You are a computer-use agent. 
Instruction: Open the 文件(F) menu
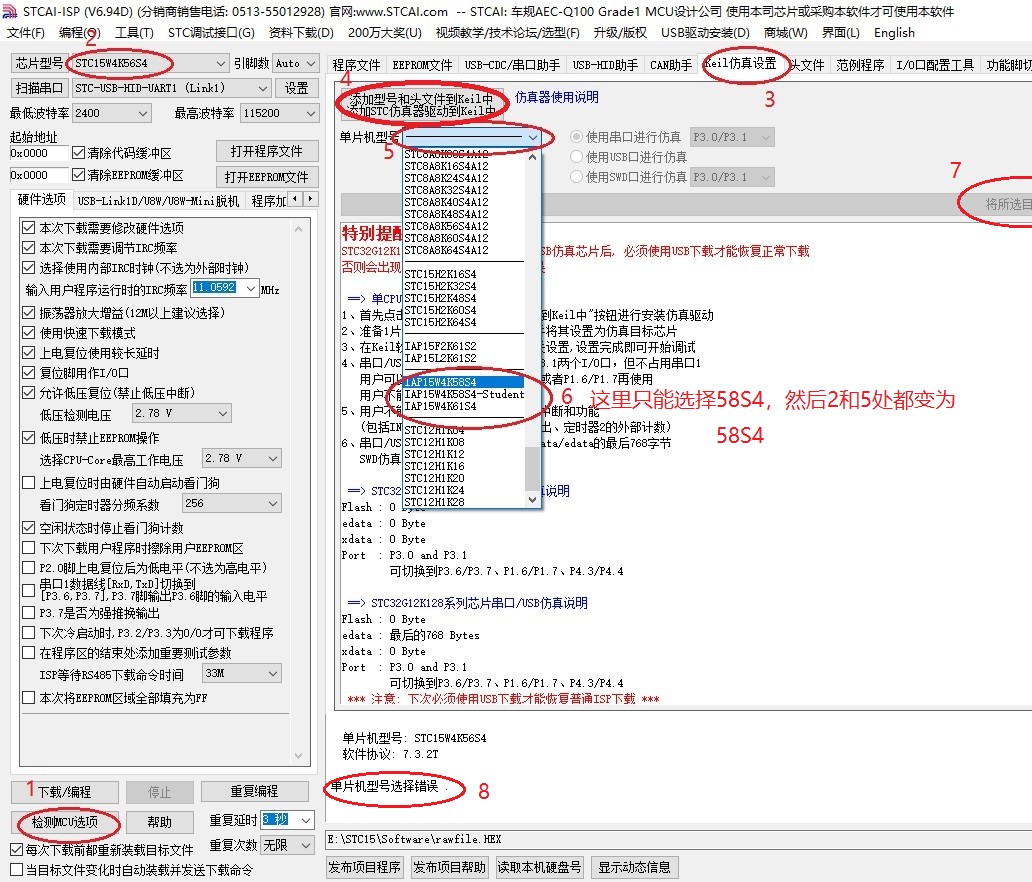tap(26, 33)
